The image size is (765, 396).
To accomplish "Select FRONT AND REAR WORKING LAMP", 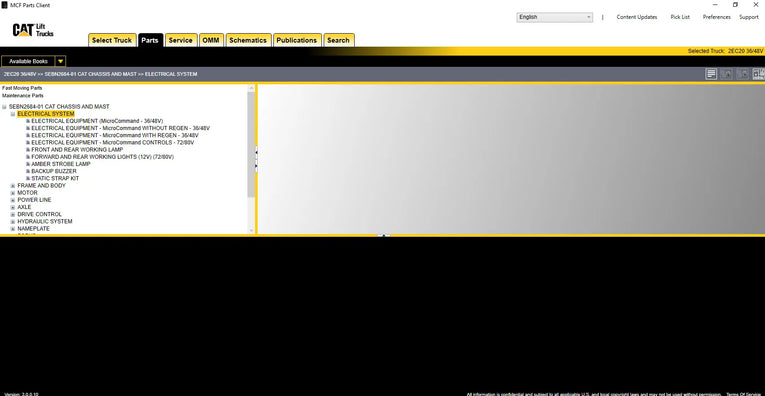I will click(x=77, y=150).
